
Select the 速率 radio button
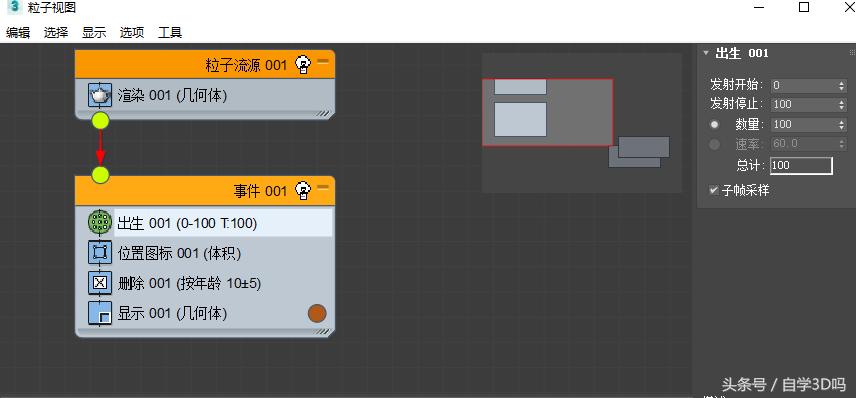pos(715,144)
